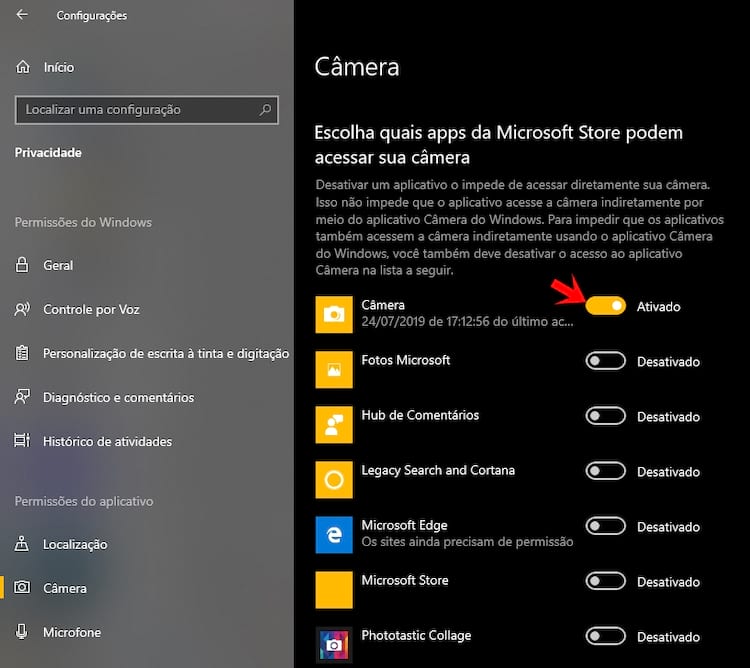Select Diagnóstico e comentários in sidebar
750x668 pixels.
(x=118, y=397)
